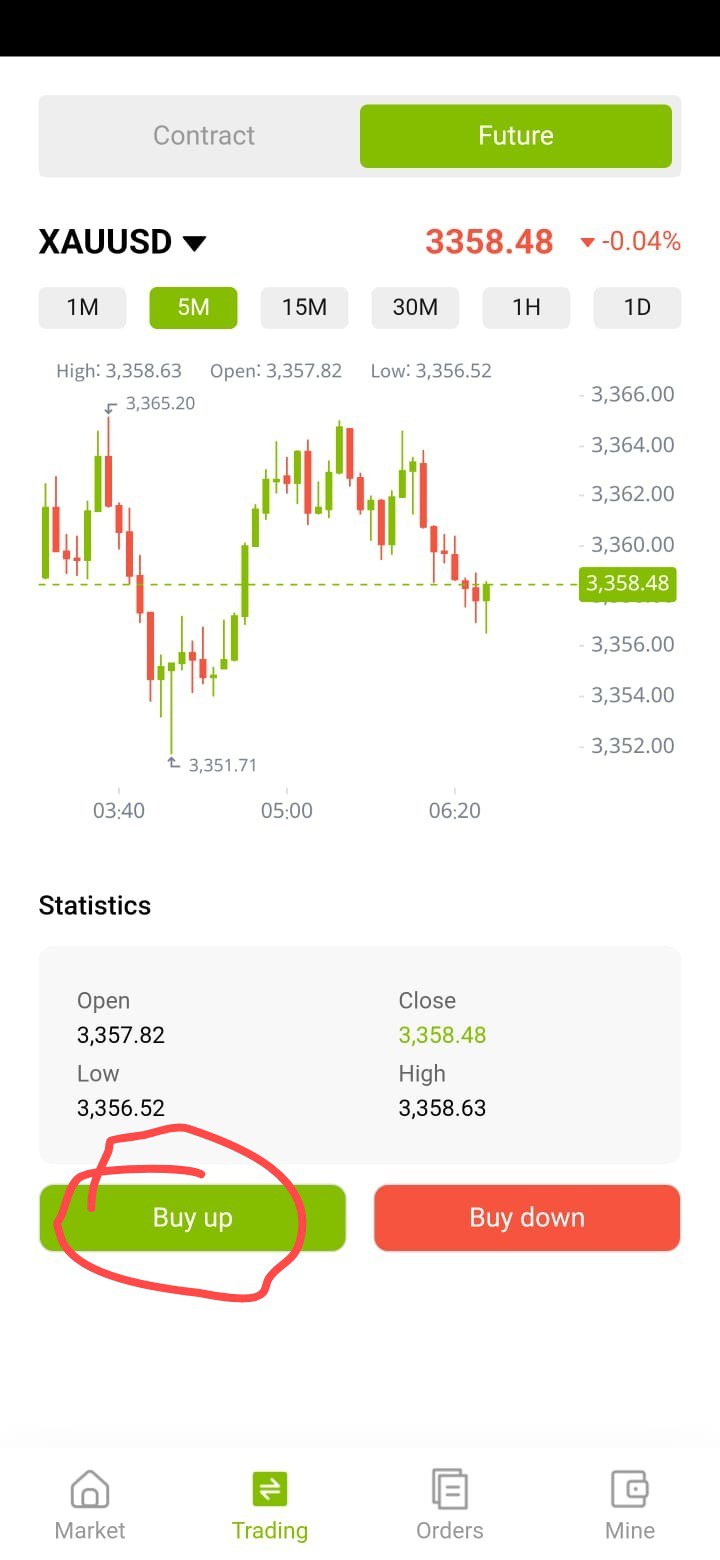The image size is (720, 1560).
Task: Switch to the Future mode
Action: point(516,136)
